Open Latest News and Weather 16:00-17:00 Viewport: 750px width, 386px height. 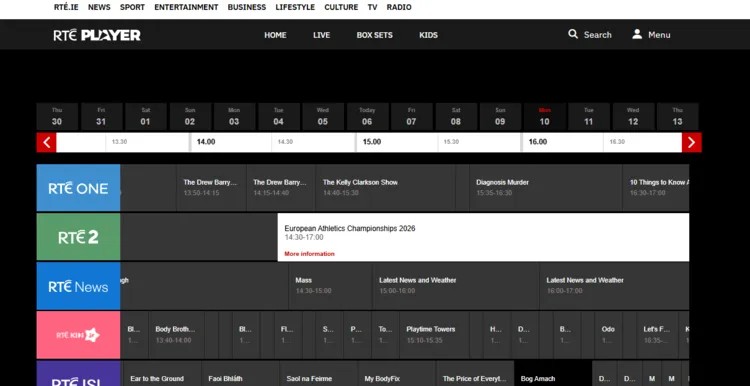tap(615, 286)
